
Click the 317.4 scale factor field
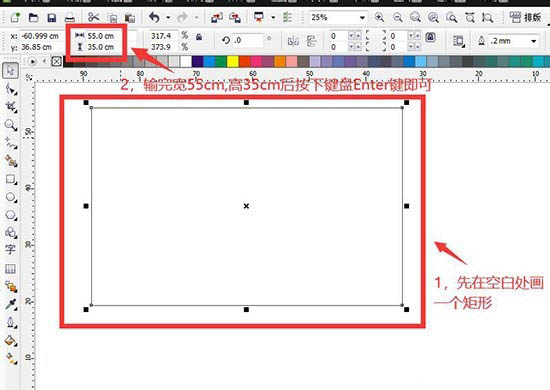pyautogui.click(x=163, y=36)
